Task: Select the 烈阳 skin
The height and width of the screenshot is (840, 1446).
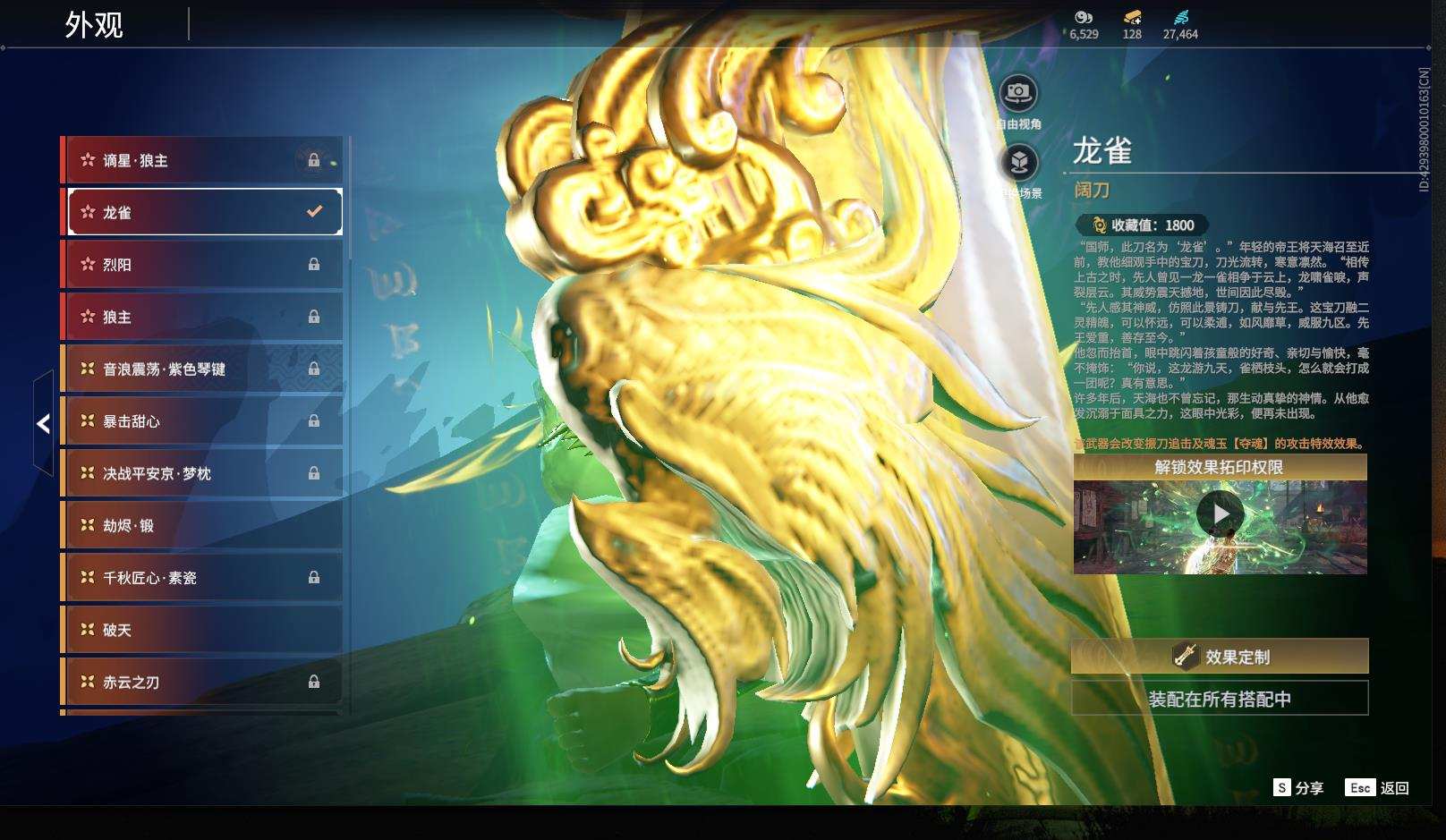Action: click(x=202, y=264)
